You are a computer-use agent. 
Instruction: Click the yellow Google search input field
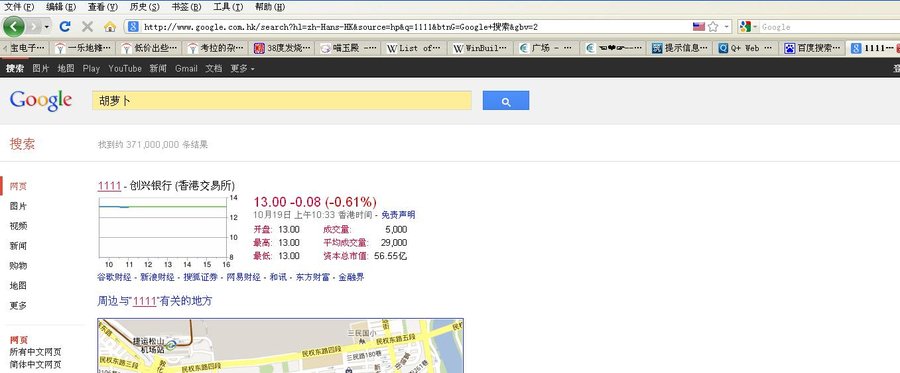(x=282, y=100)
